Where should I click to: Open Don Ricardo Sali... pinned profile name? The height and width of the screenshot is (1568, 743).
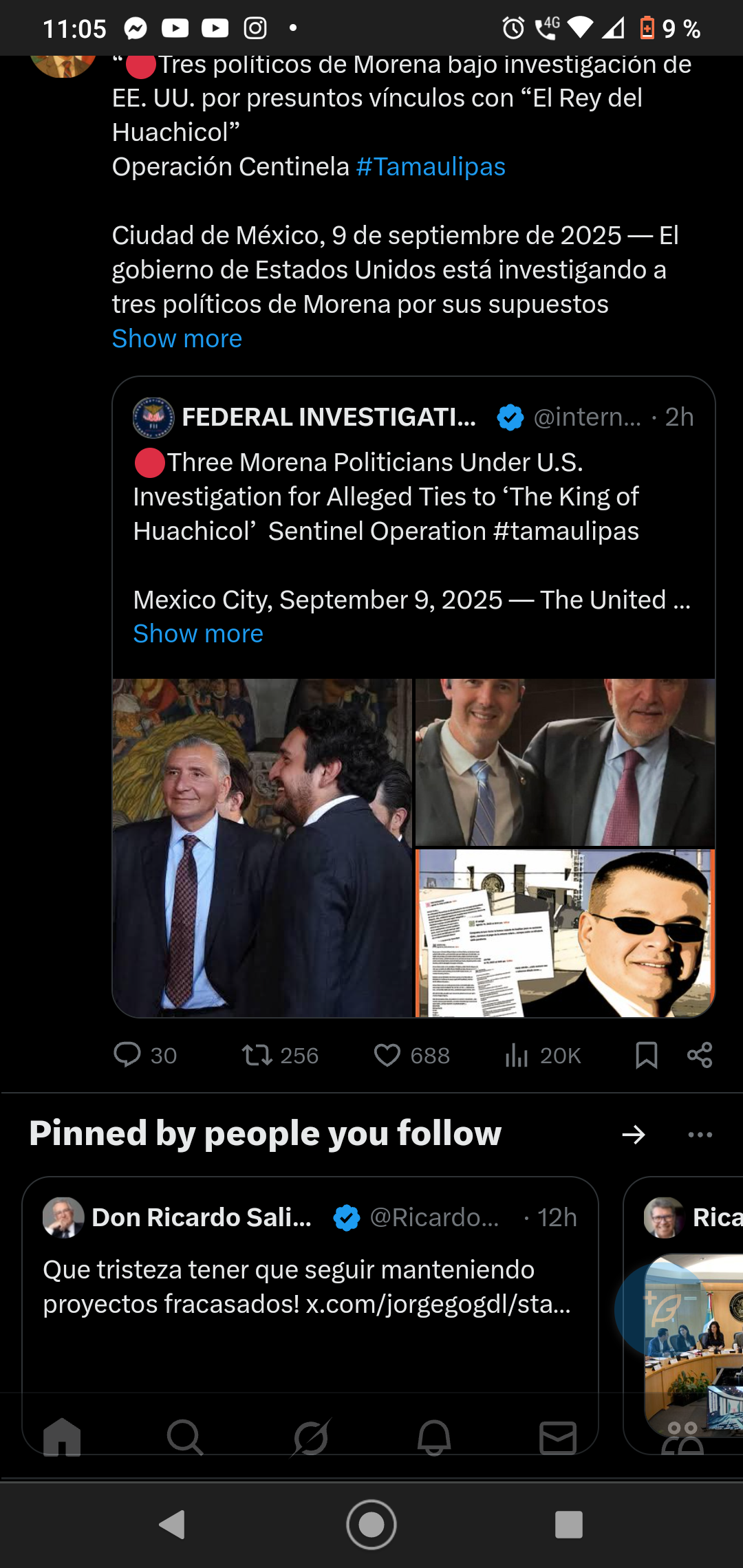(x=202, y=1217)
